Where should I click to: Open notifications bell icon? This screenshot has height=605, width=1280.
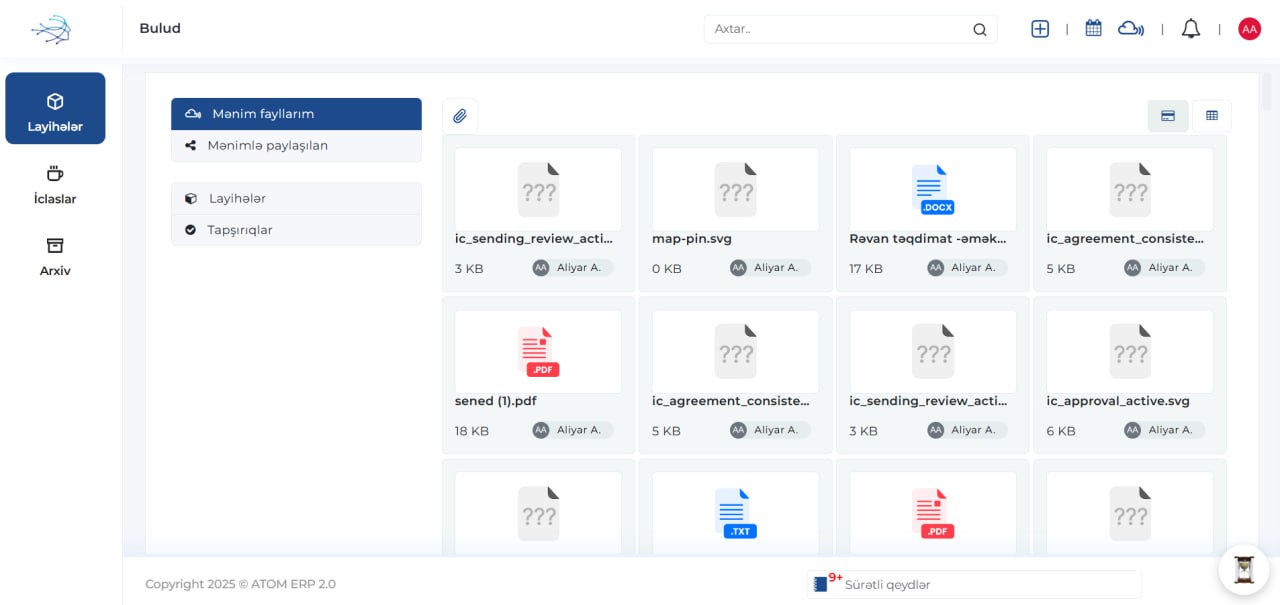1190,29
